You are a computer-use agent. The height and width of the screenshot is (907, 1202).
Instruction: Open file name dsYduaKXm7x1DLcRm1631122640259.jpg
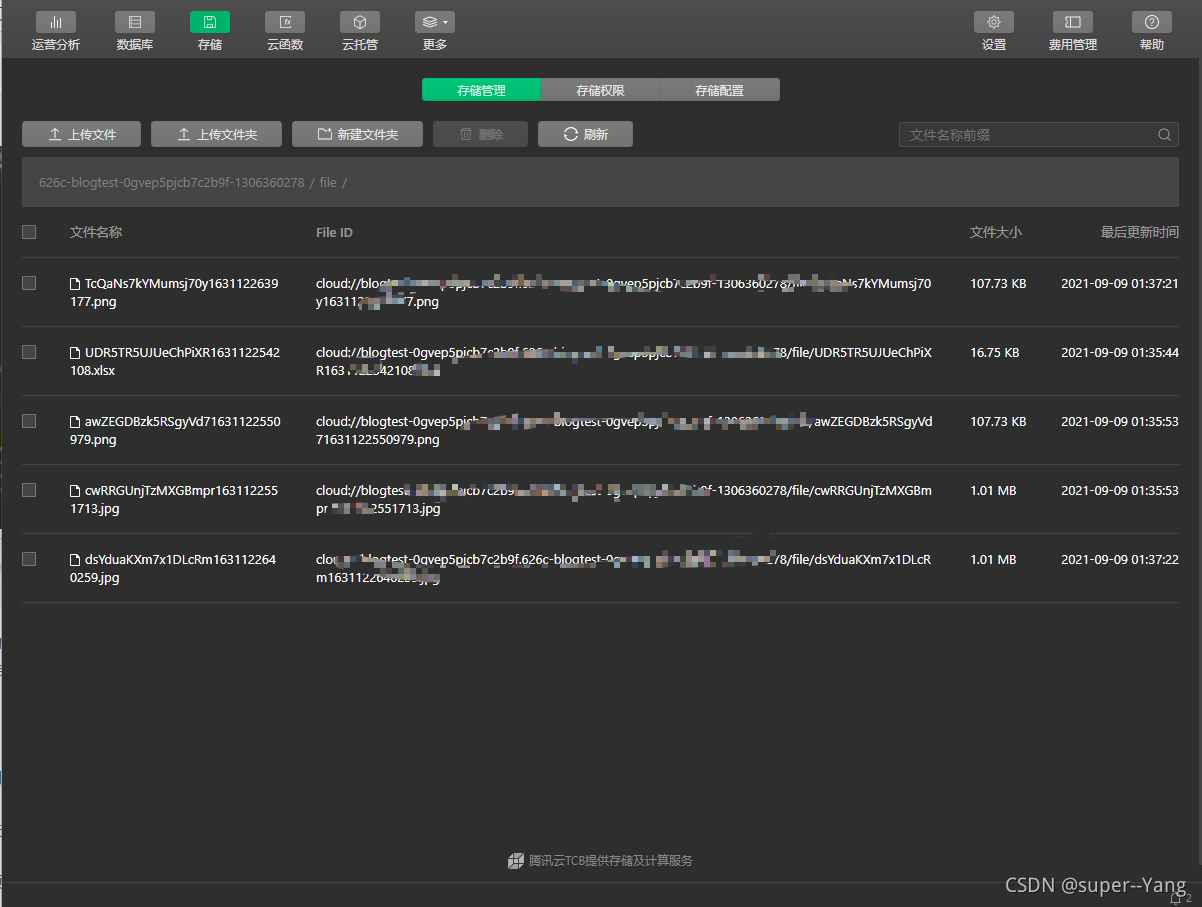coord(173,568)
